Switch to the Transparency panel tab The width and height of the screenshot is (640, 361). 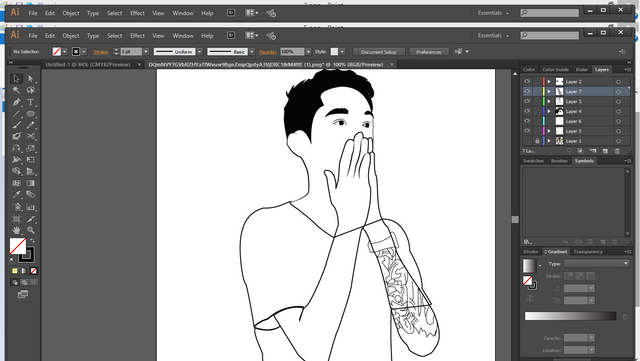click(x=588, y=252)
